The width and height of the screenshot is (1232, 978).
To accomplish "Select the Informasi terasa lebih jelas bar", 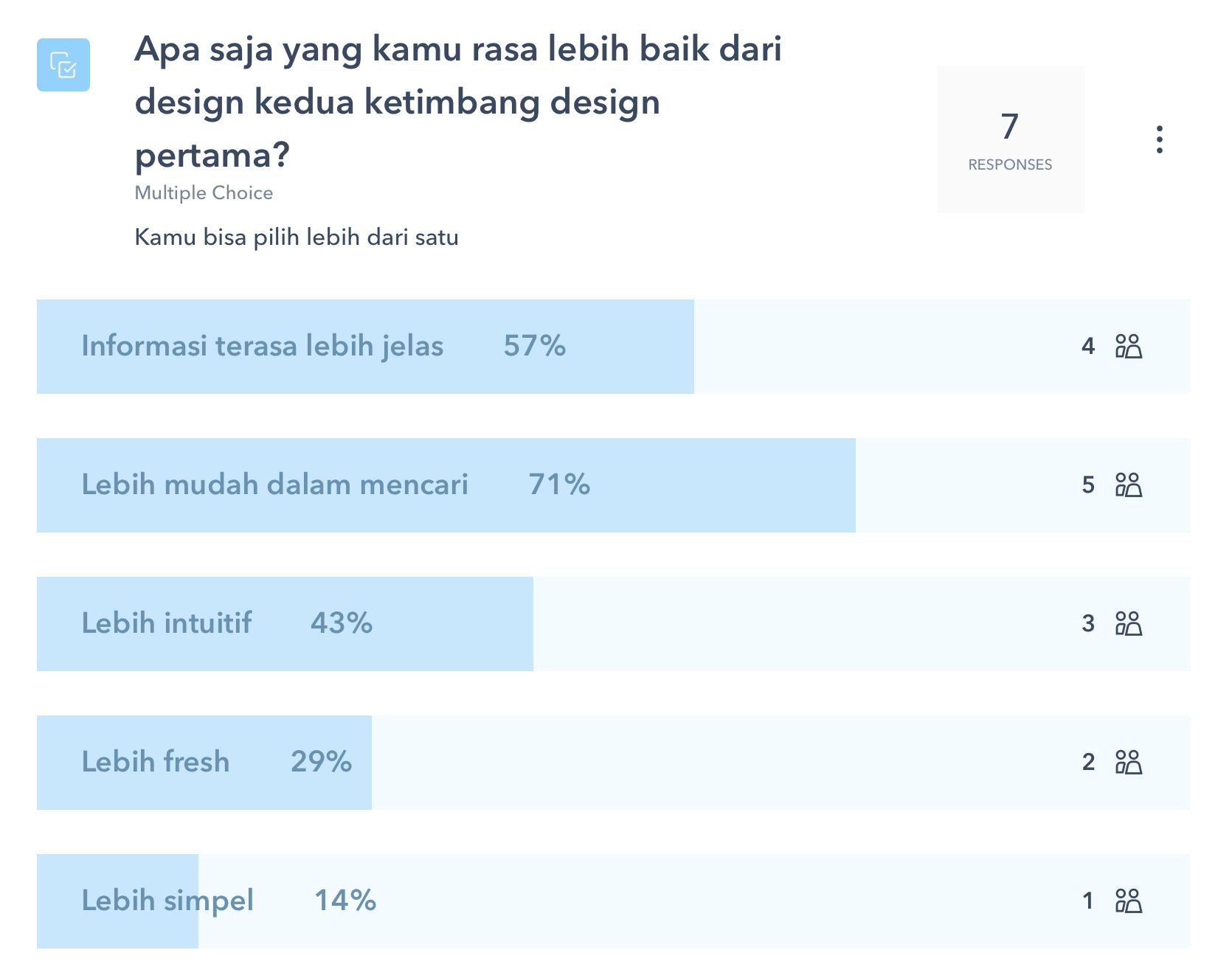I will point(613,347).
